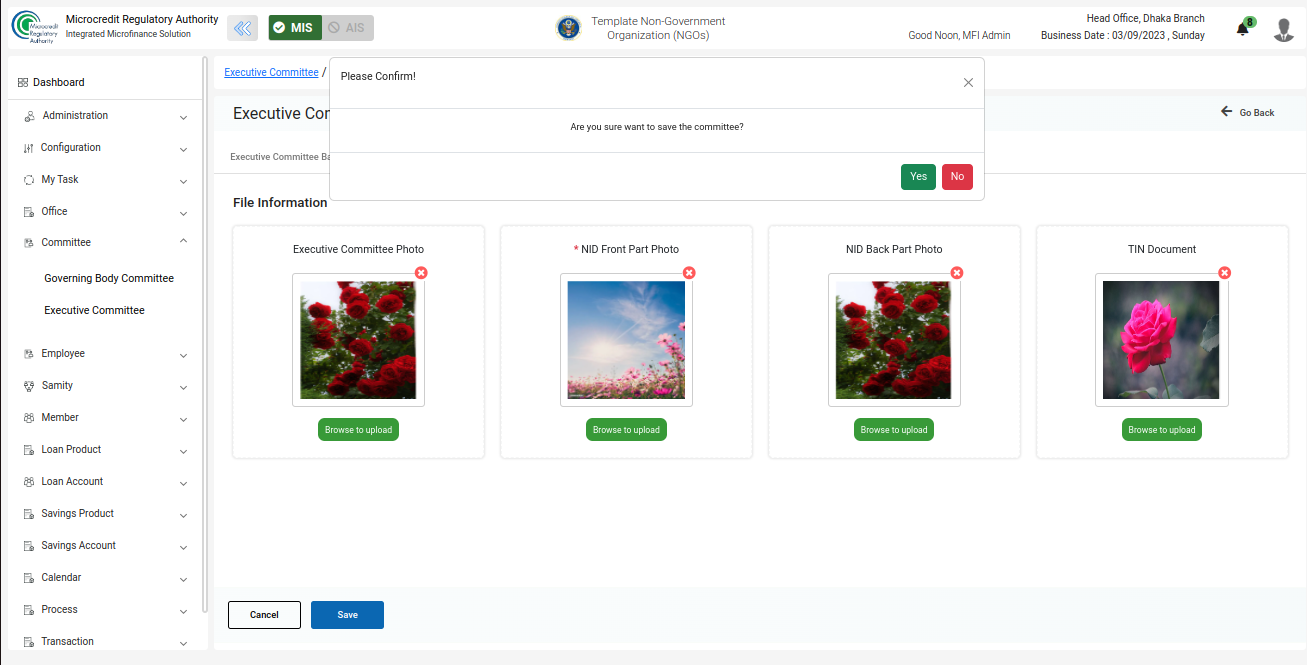Image resolution: width=1307 pixels, height=665 pixels.
Task: Browse to upload NID Front Part Photo
Action: click(626, 430)
